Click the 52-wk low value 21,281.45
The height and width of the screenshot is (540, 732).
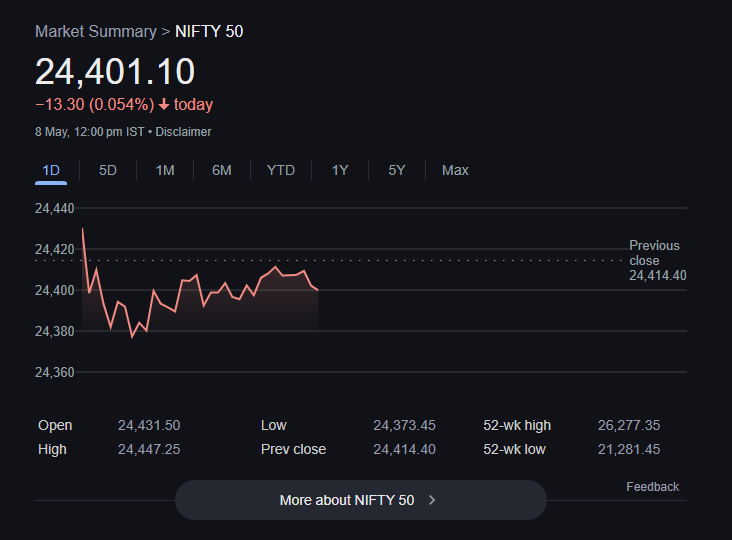click(629, 449)
